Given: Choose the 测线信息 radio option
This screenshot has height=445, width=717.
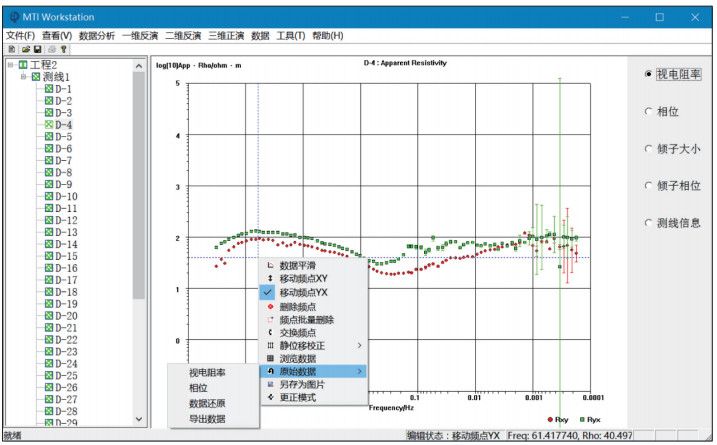Looking at the screenshot, I should 649,223.
